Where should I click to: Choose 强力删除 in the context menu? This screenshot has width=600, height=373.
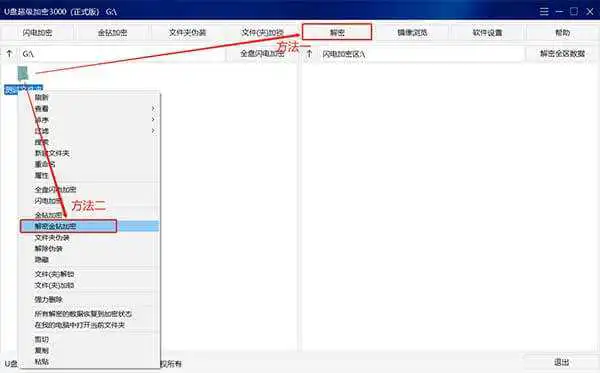pyautogui.click(x=89, y=300)
